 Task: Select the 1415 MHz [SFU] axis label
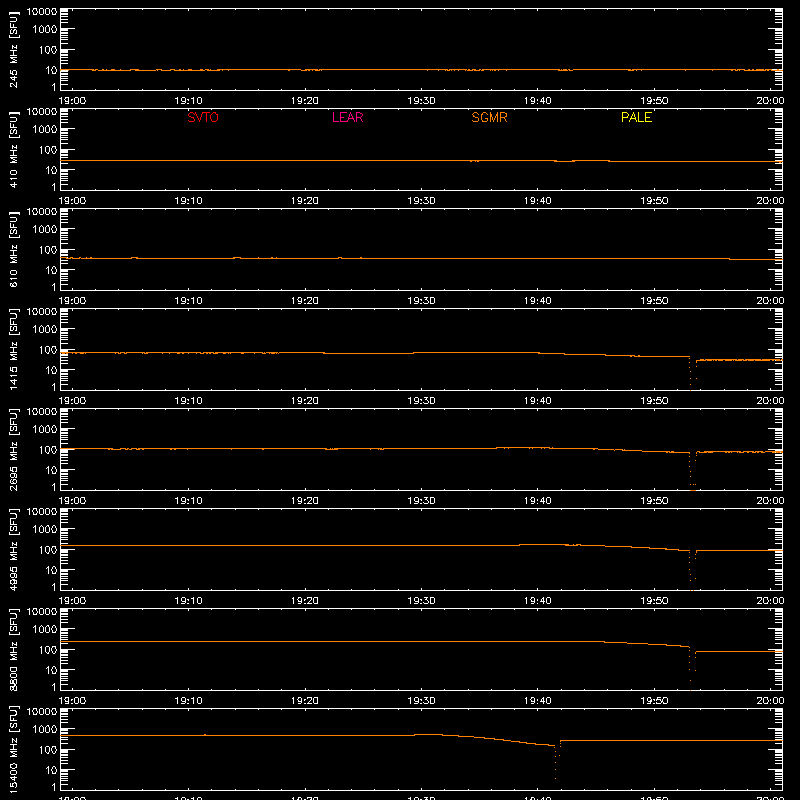[13, 349]
